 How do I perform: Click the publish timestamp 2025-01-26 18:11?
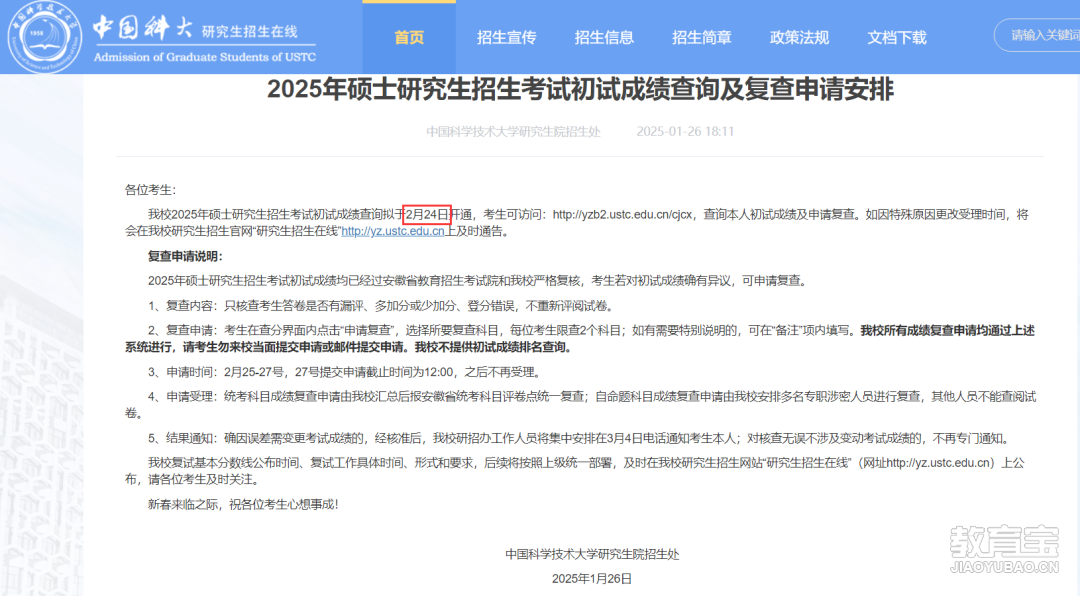[685, 132]
